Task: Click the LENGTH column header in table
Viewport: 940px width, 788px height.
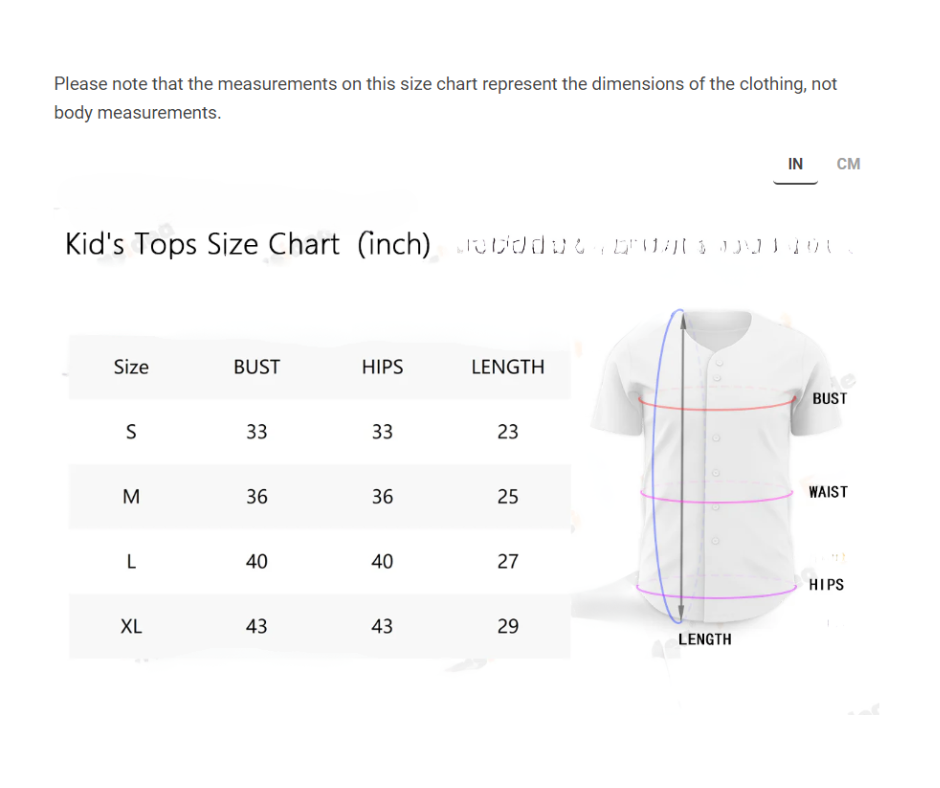Action: click(508, 367)
